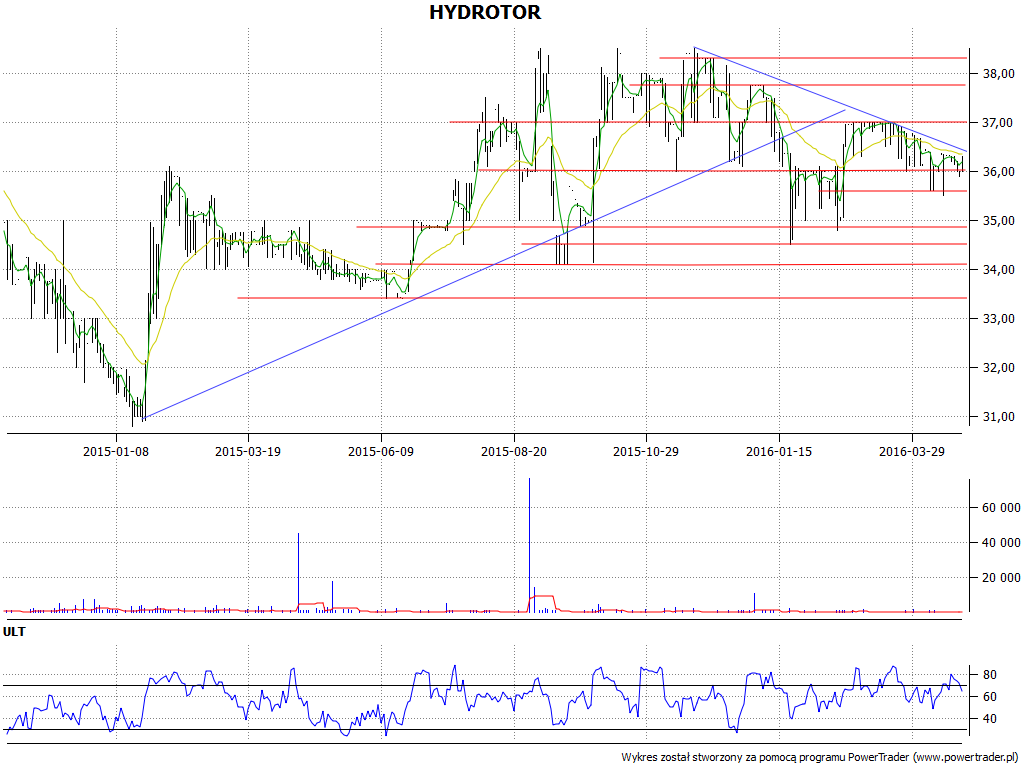Viewport: 1024px width, 768px height.
Task: Click the 60 oscillator axis label
Action: click(989, 697)
